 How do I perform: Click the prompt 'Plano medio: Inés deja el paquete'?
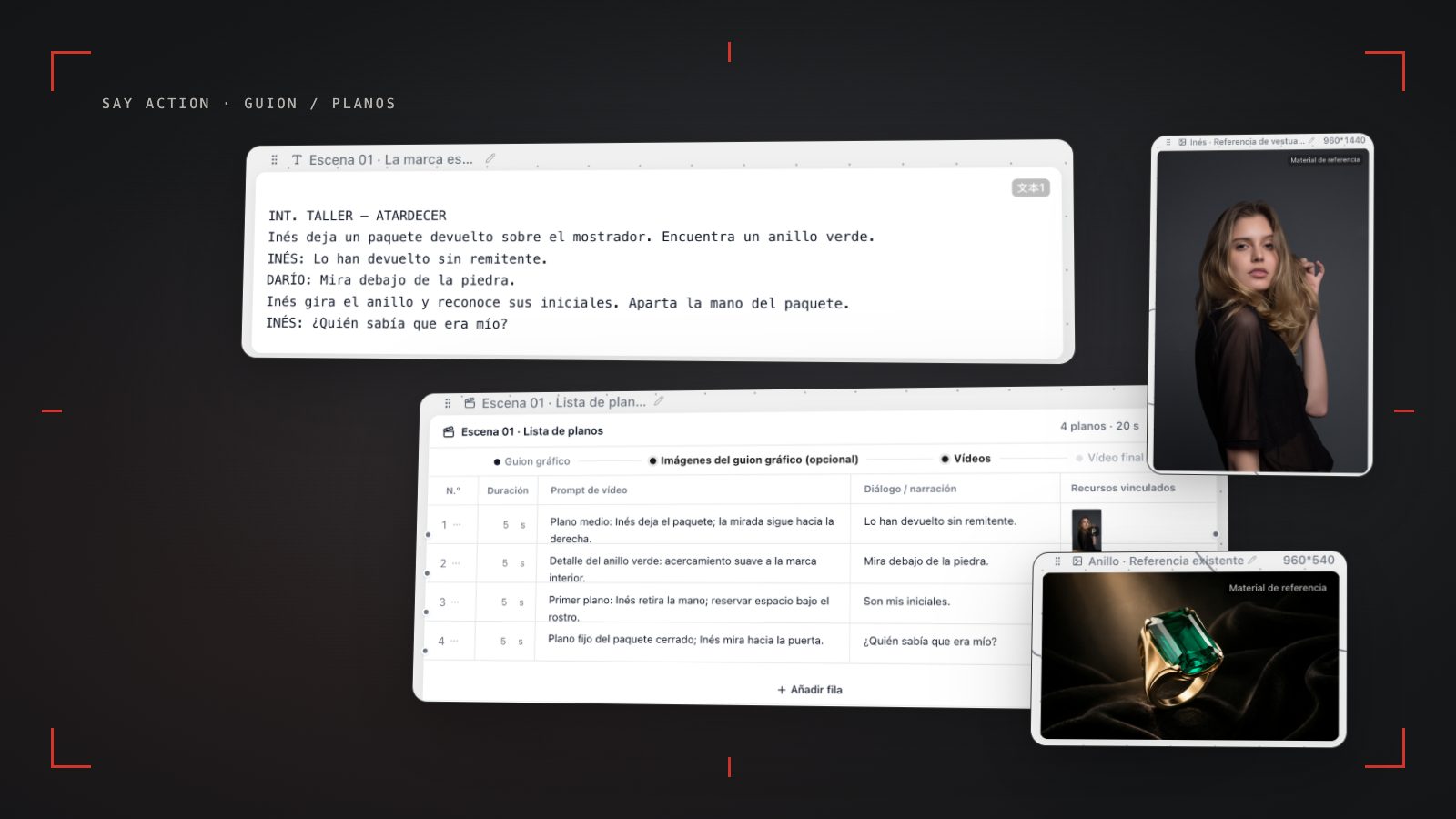[692, 530]
